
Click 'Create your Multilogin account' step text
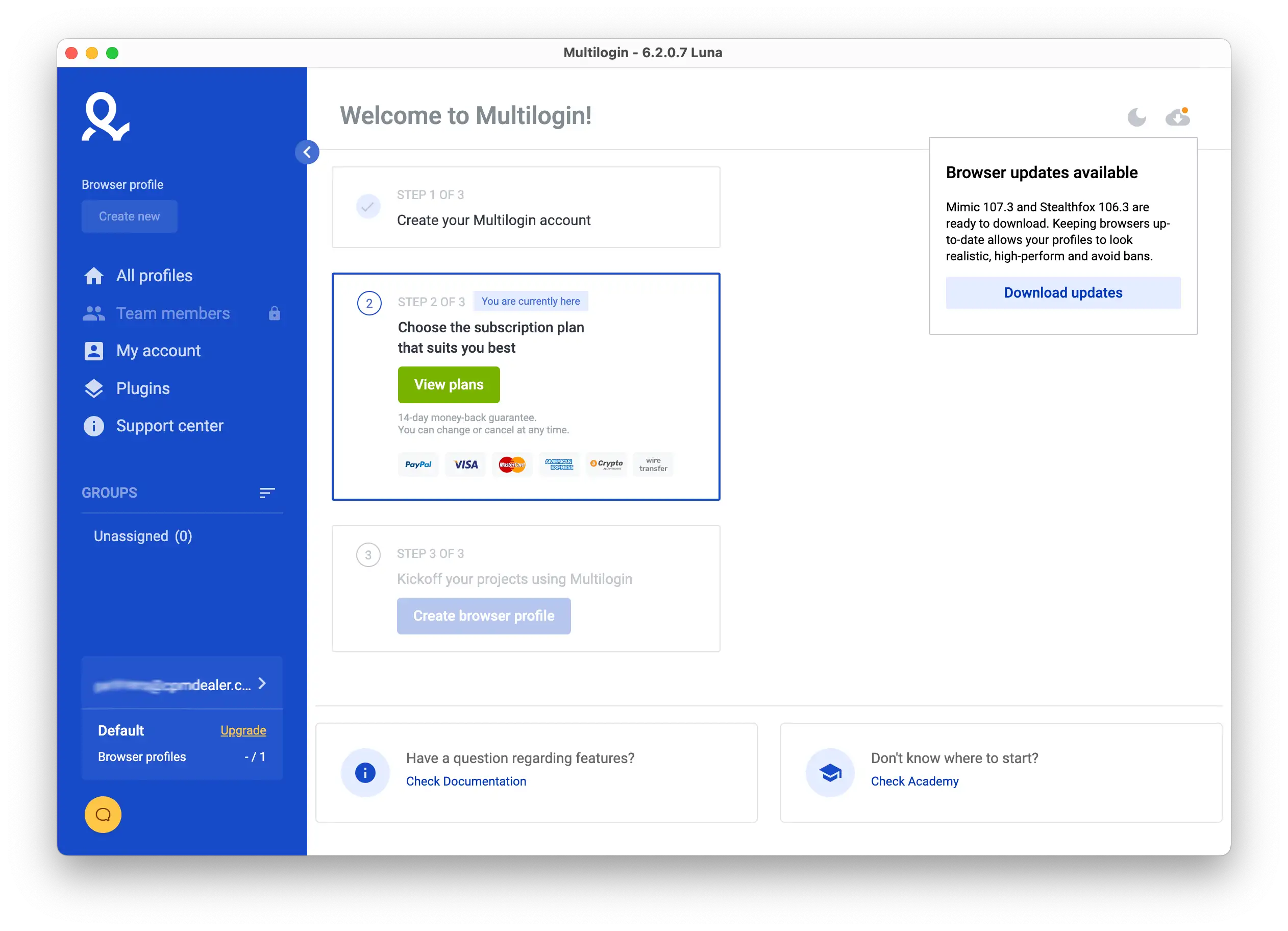coord(493,220)
